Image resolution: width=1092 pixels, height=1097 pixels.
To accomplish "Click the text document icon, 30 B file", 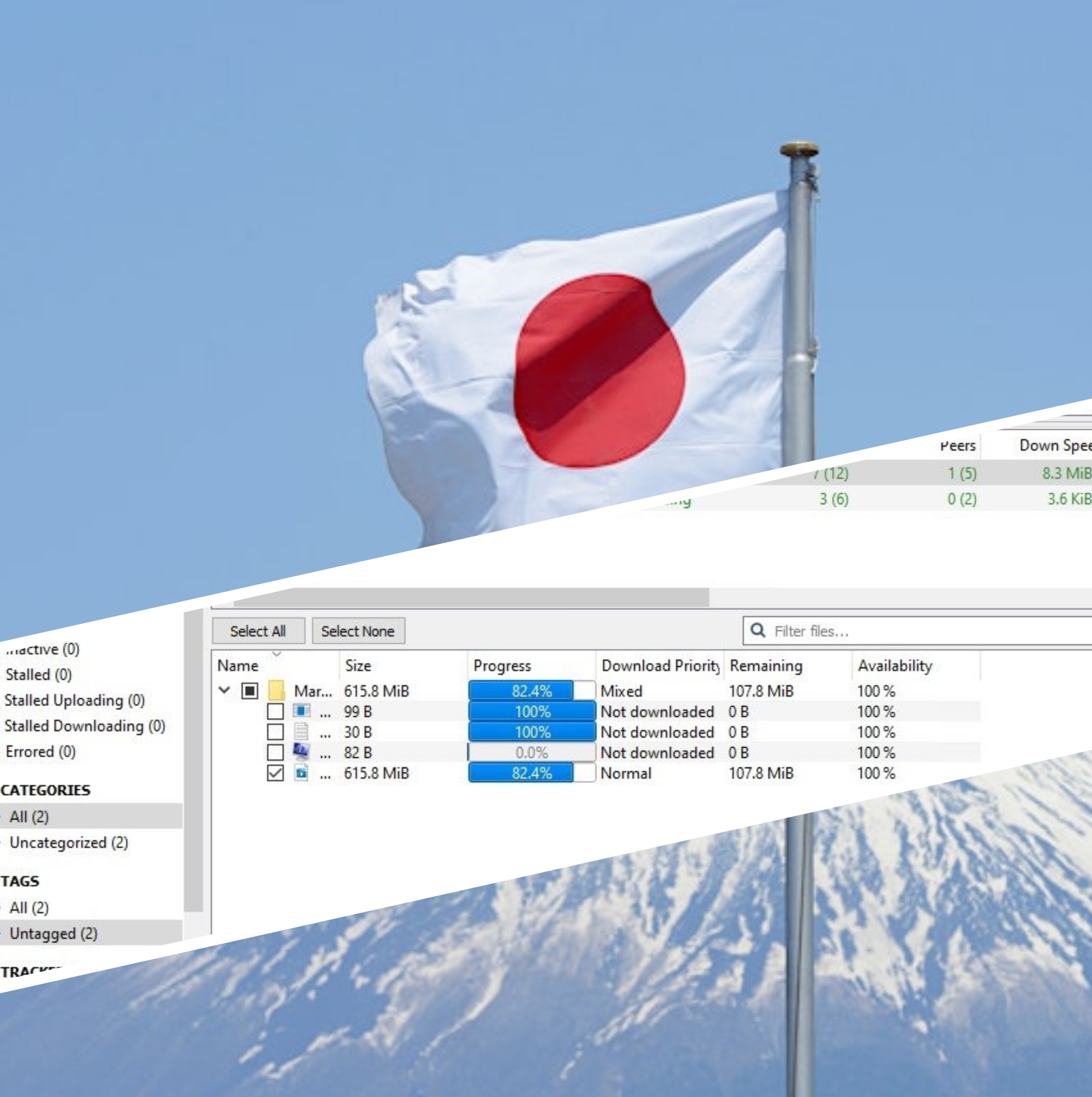I will (x=302, y=731).
